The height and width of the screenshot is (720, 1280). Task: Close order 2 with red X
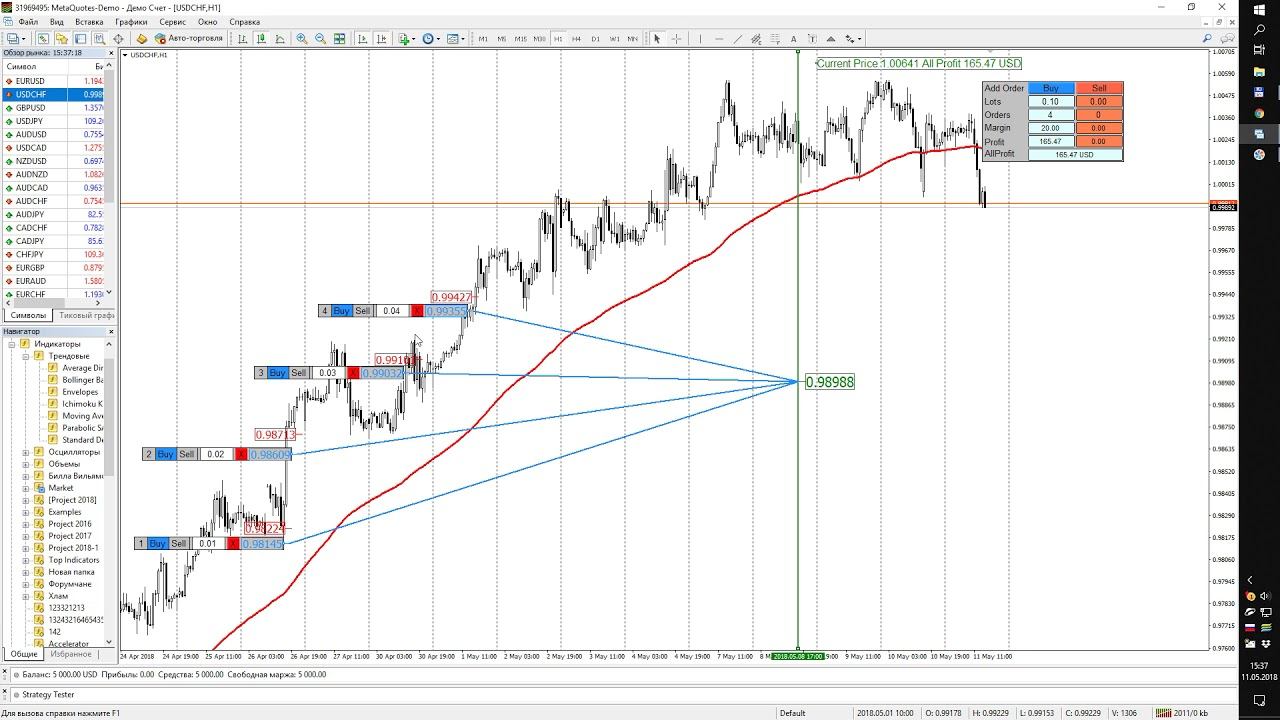click(241, 454)
